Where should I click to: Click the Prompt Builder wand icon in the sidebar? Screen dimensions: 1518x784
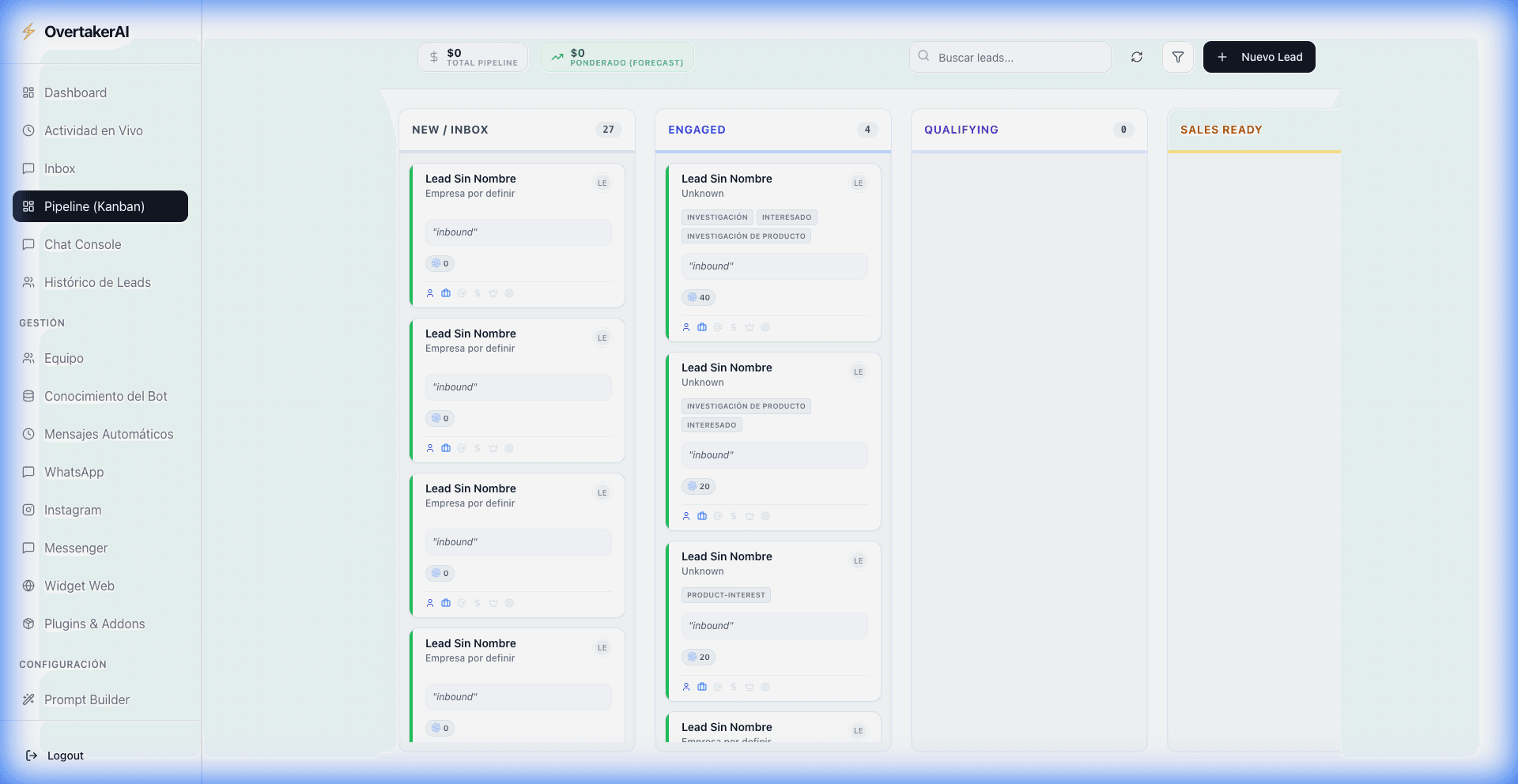(28, 699)
